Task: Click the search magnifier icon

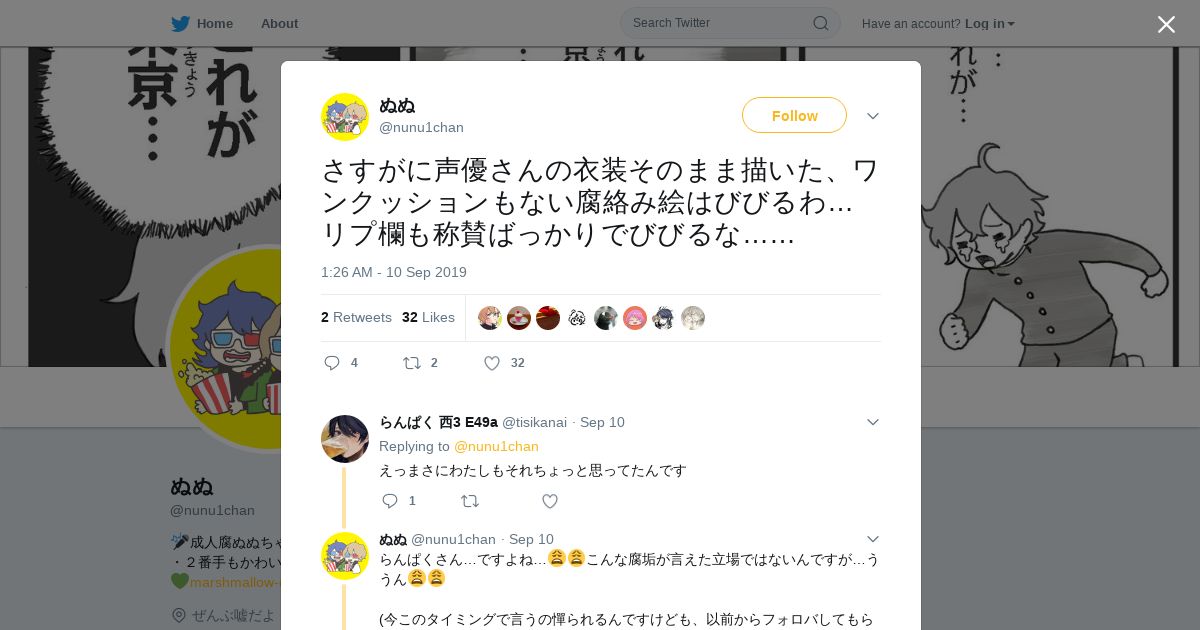Action: pyautogui.click(x=820, y=23)
